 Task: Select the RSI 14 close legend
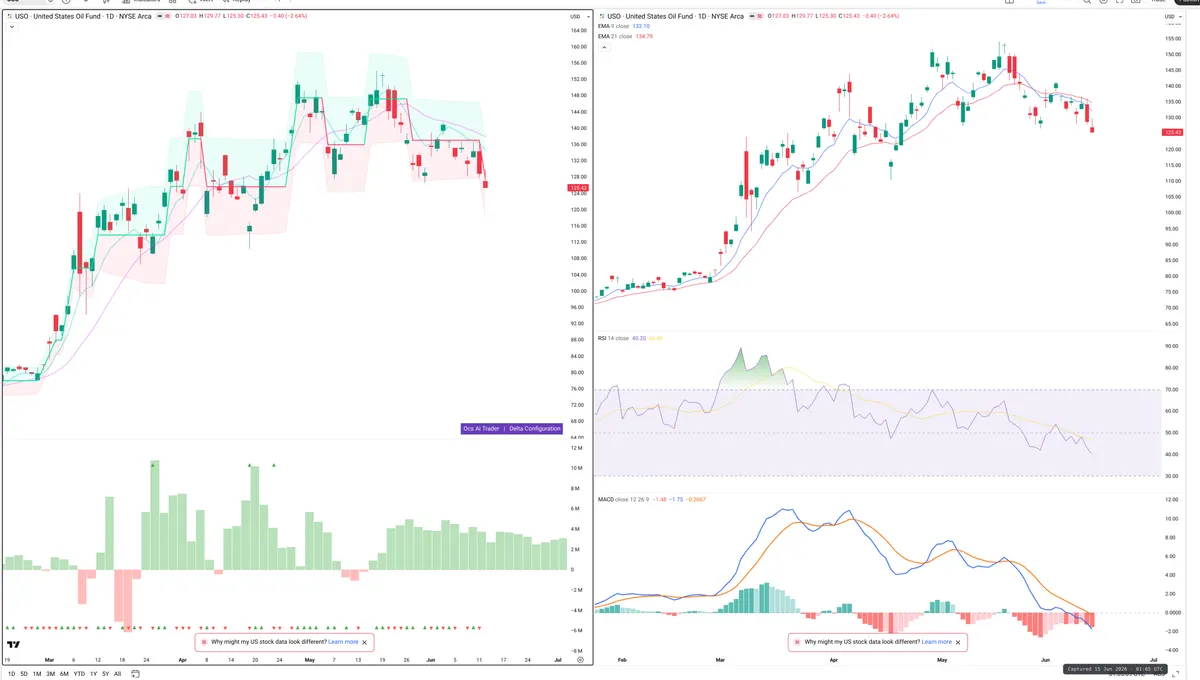coord(613,338)
